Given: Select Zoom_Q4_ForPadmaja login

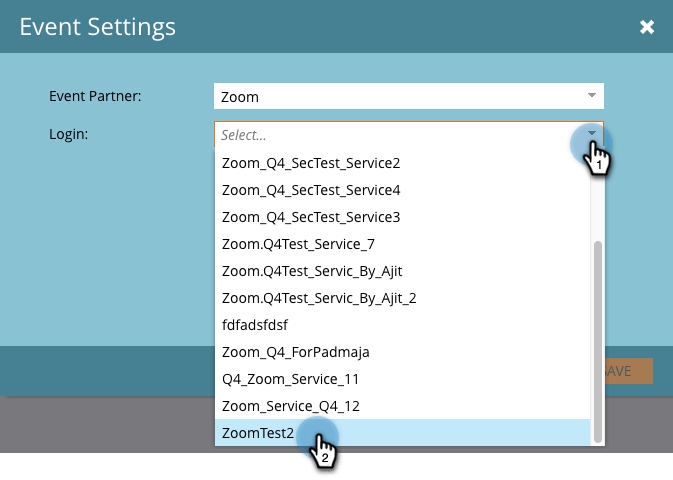Looking at the screenshot, I should pos(402,352).
